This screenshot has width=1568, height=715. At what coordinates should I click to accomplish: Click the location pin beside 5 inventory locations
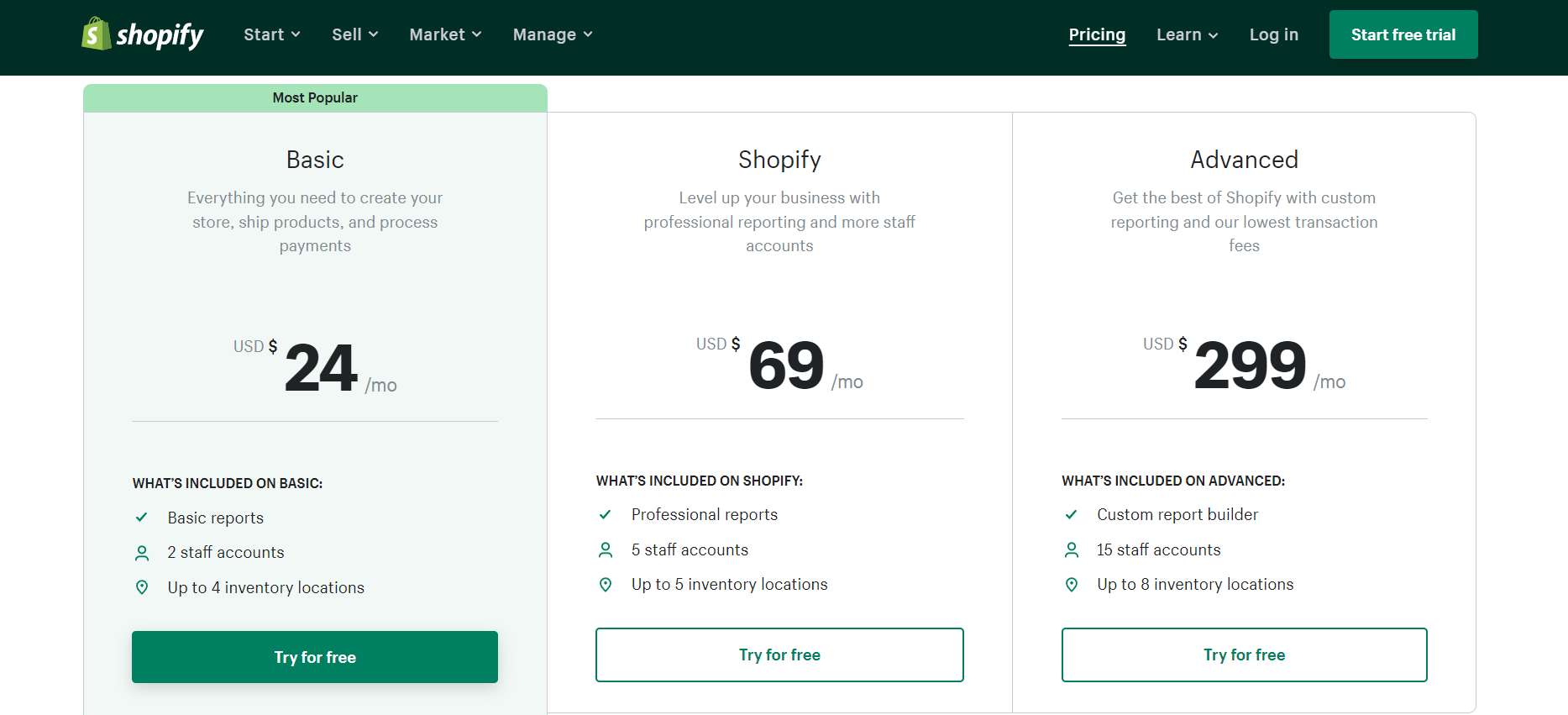click(x=606, y=584)
